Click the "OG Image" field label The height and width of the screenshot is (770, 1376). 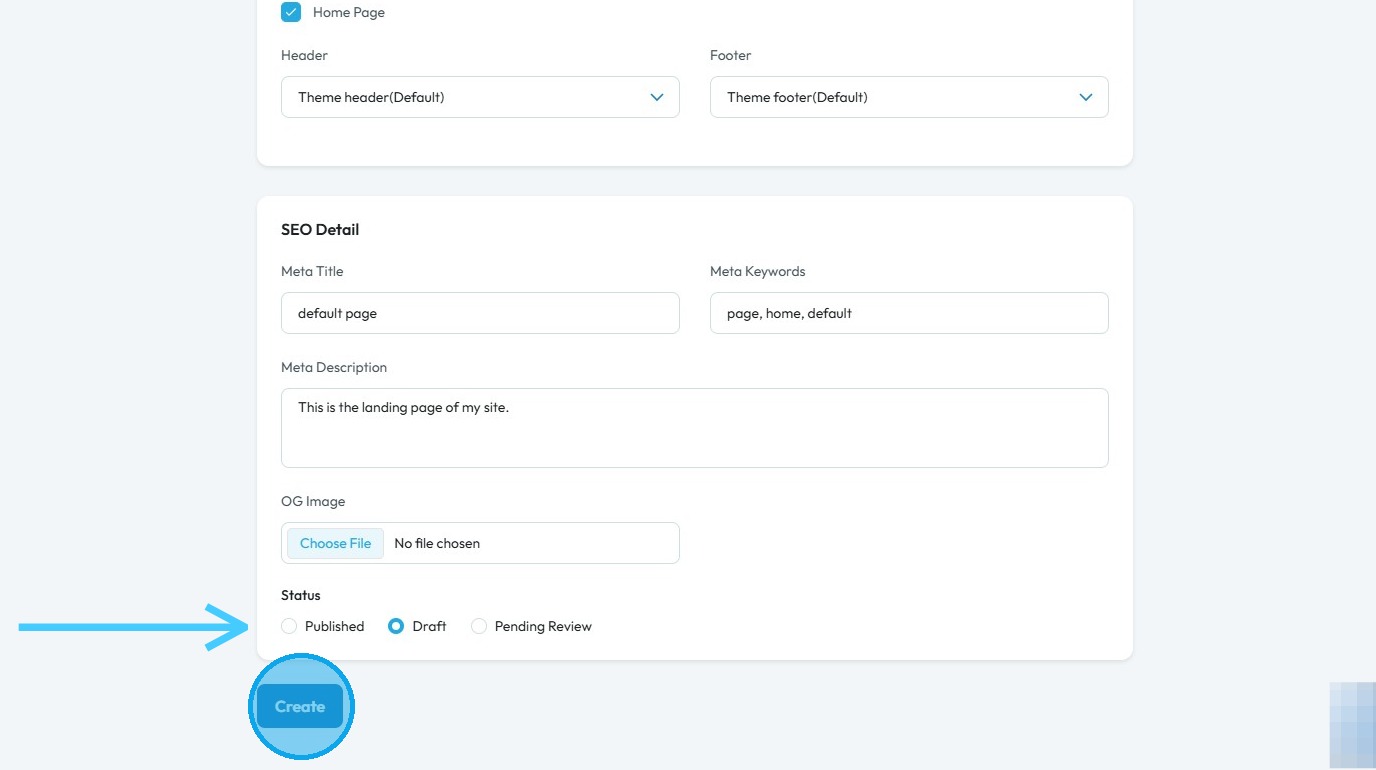[313, 501]
